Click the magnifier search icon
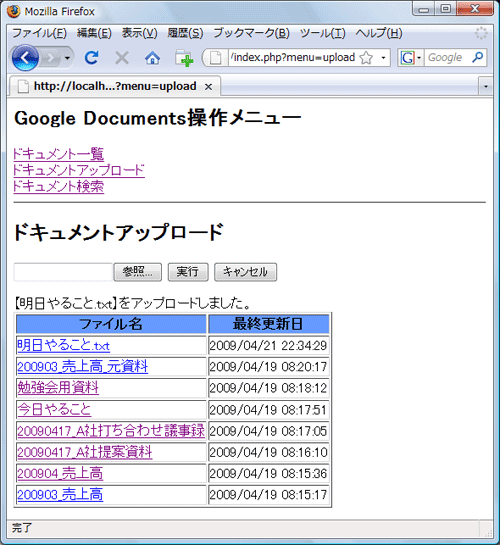 pyautogui.click(x=477, y=57)
